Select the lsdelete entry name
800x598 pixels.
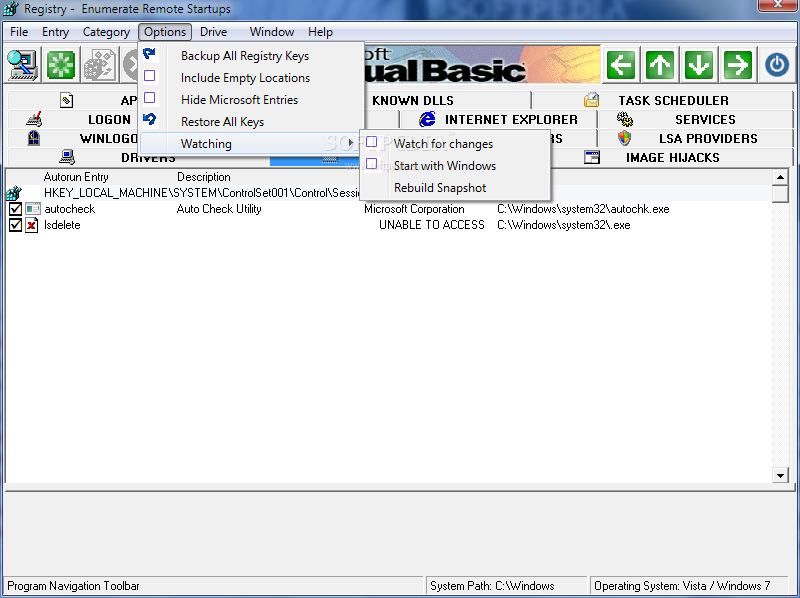point(62,225)
